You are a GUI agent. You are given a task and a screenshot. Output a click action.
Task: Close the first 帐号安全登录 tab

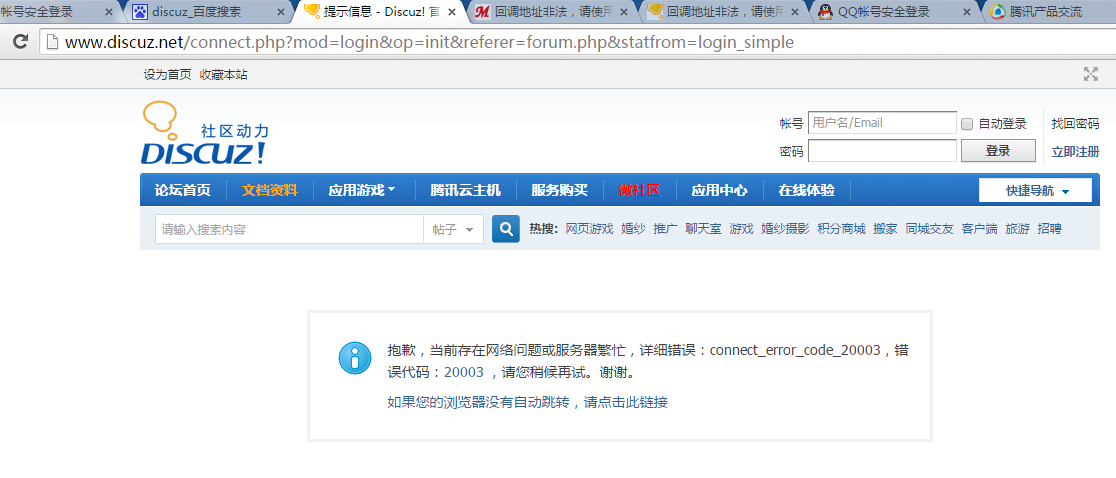[109, 12]
